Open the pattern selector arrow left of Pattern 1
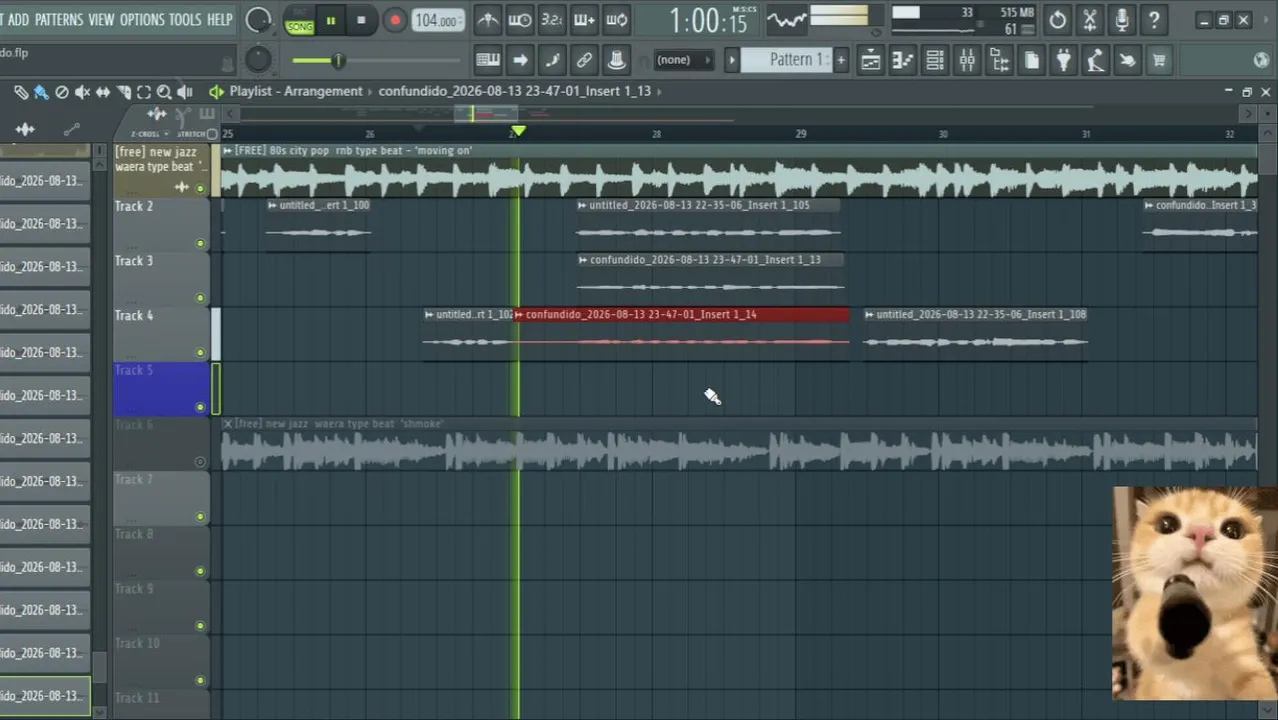The width and height of the screenshot is (1278, 720). tap(731, 60)
